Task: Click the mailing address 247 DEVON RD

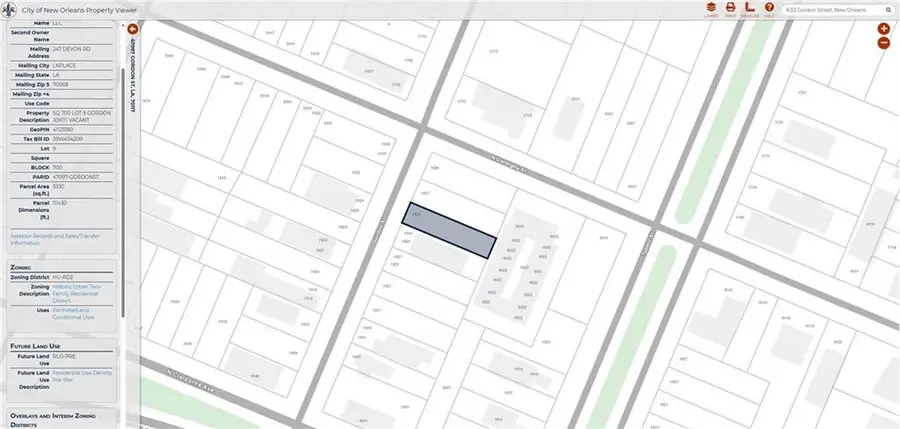Action: click(x=71, y=49)
